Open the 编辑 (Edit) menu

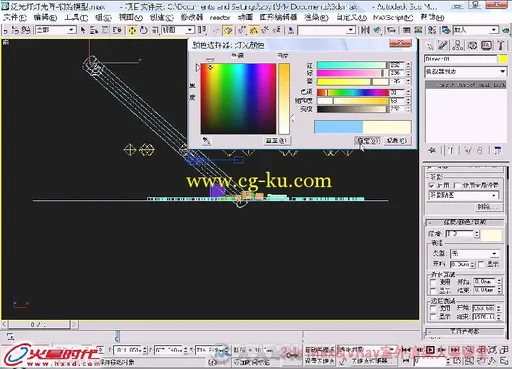(x=45, y=17)
